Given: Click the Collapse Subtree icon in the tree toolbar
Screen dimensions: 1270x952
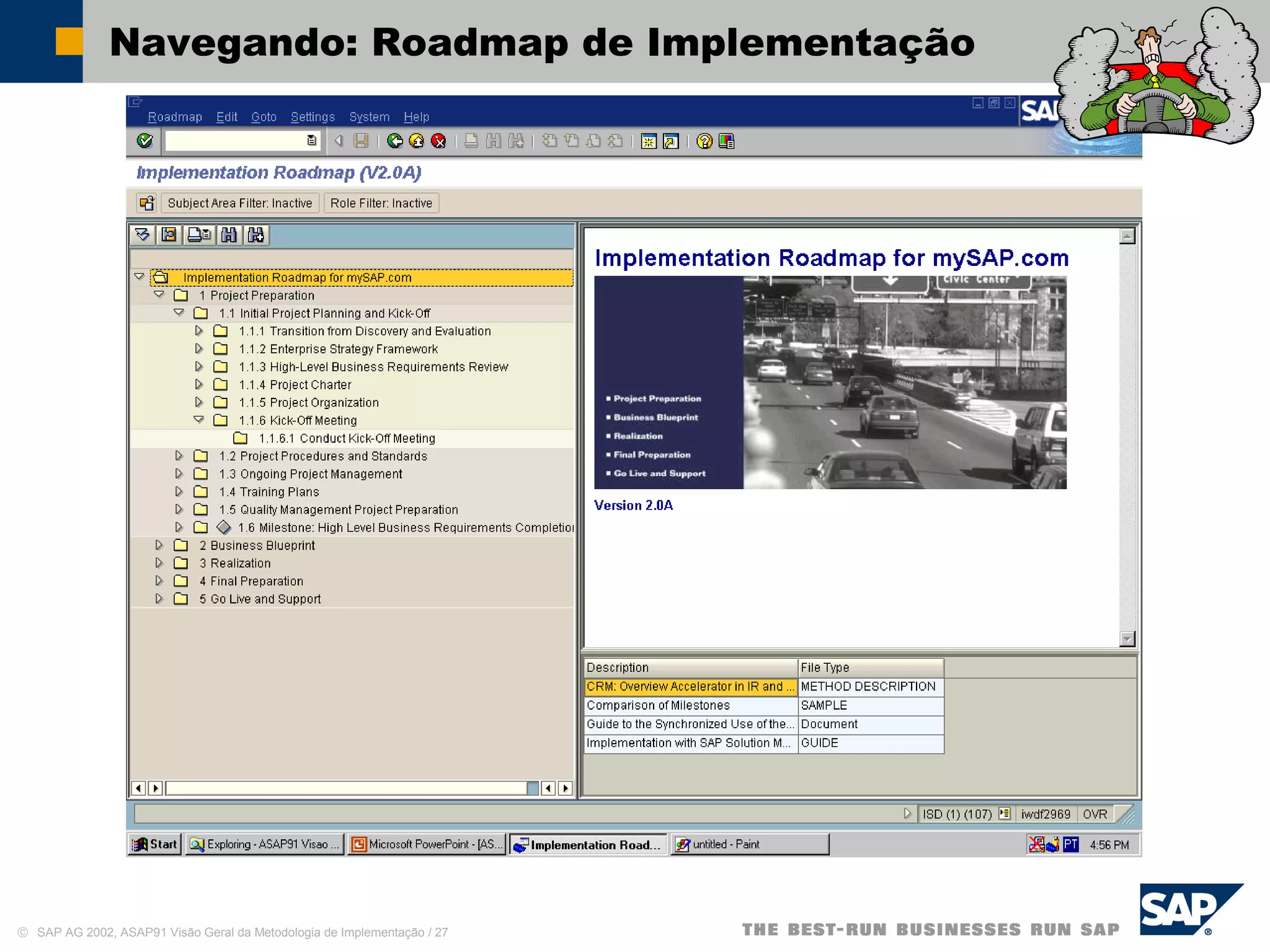Looking at the screenshot, I should [169, 235].
